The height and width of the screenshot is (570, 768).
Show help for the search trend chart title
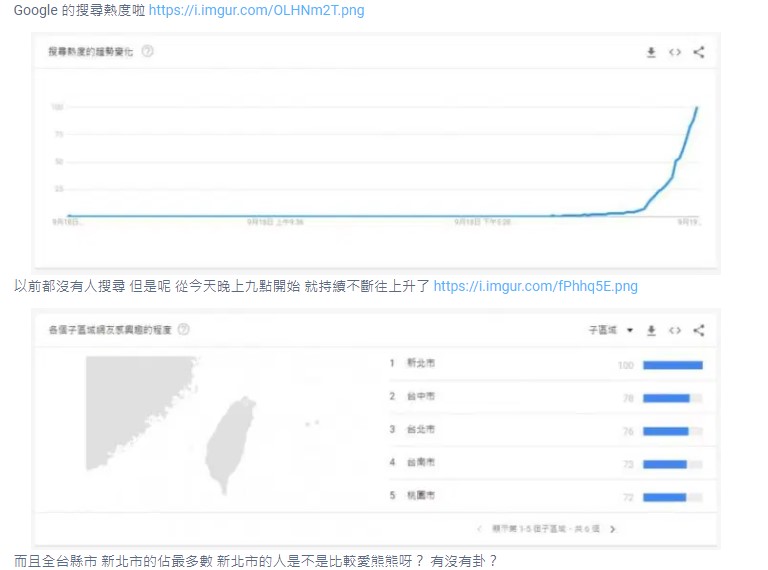coord(147,51)
